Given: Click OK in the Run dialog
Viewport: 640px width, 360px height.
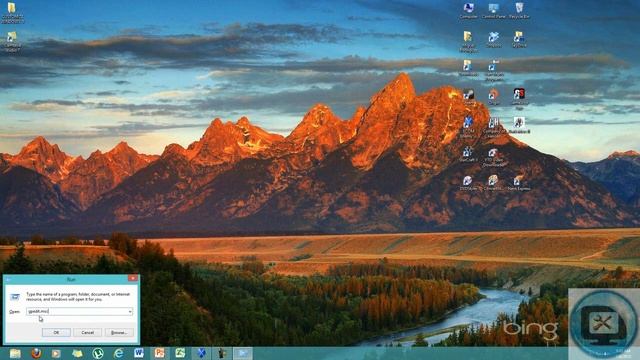Looking at the screenshot, I should 56,333.
